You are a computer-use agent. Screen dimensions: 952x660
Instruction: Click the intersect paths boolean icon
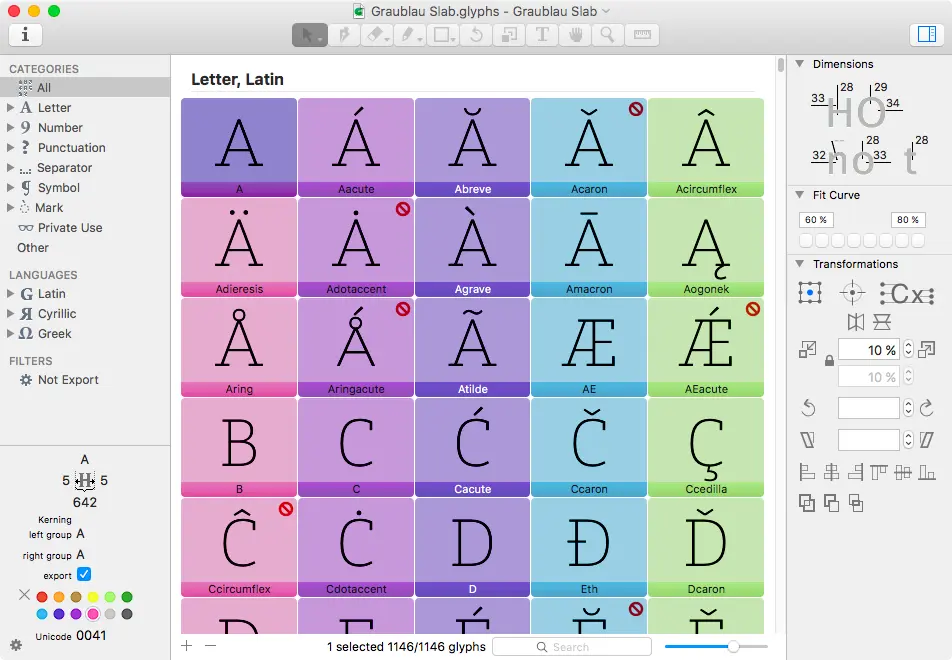(x=855, y=503)
